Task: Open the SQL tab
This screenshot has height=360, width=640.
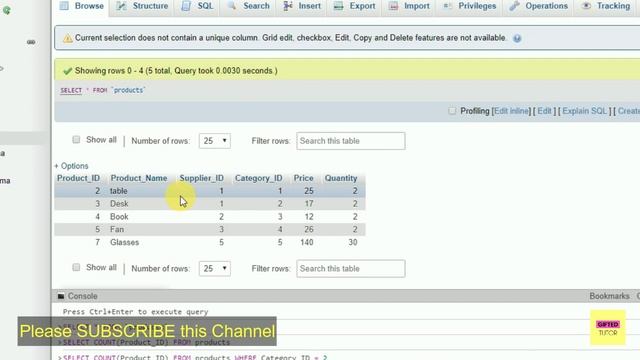Action: tap(198, 6)
